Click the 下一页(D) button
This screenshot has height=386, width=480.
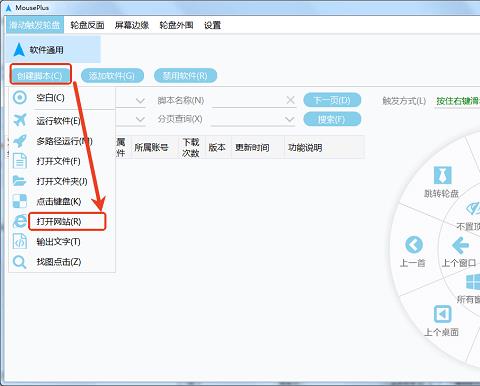coord(332,100)
